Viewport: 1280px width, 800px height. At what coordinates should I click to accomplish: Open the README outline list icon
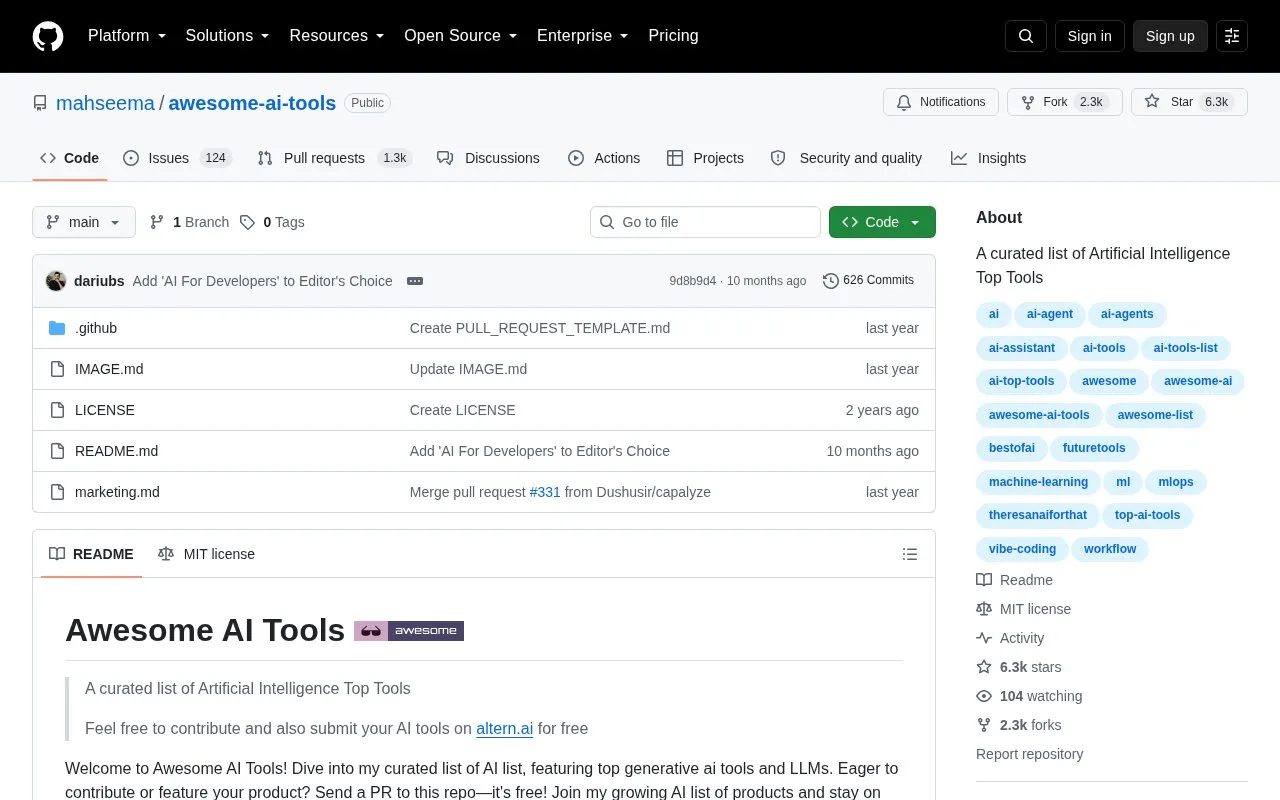(910, 554)
